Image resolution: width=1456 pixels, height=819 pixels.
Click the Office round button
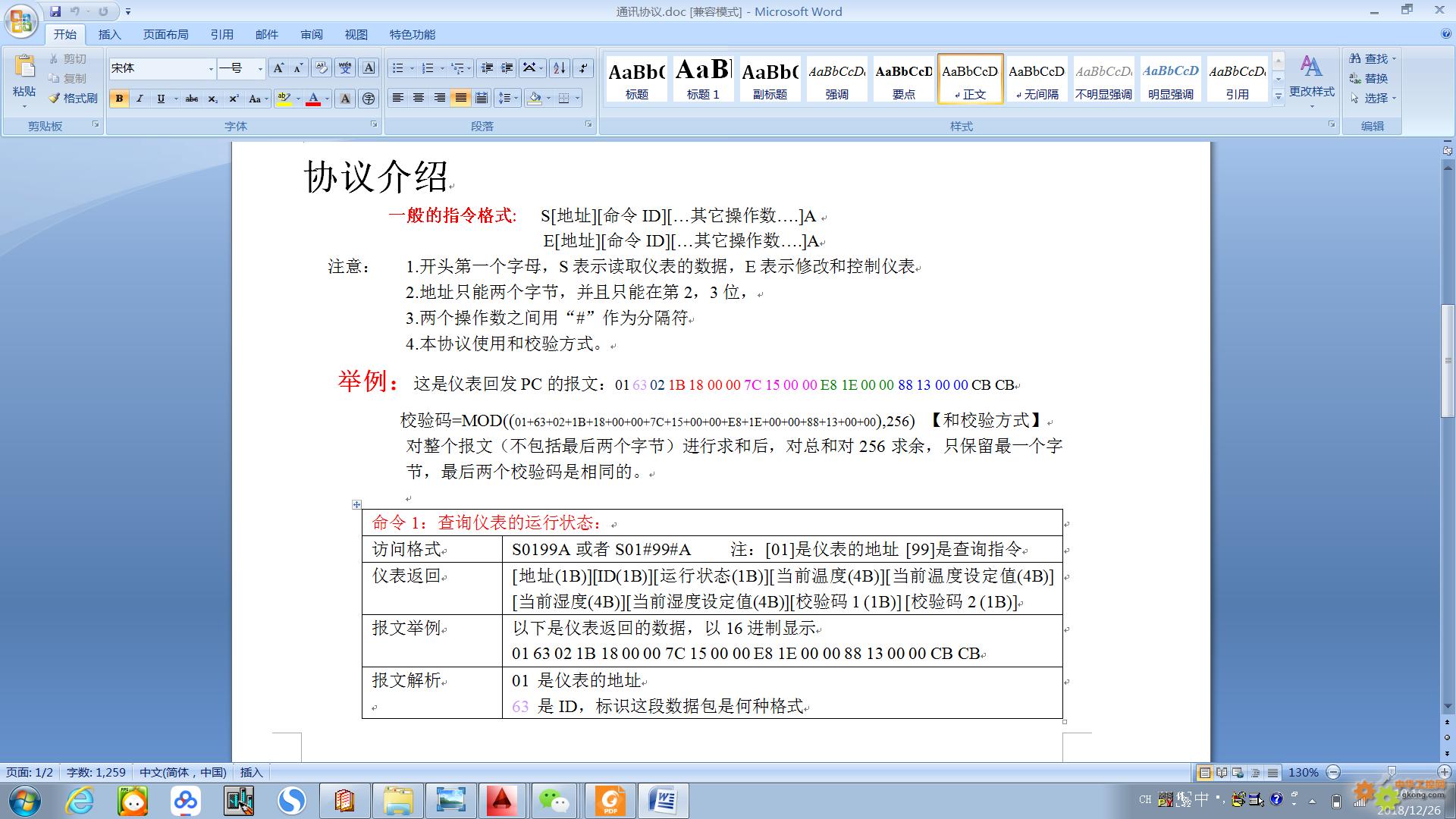pos(20,20)
